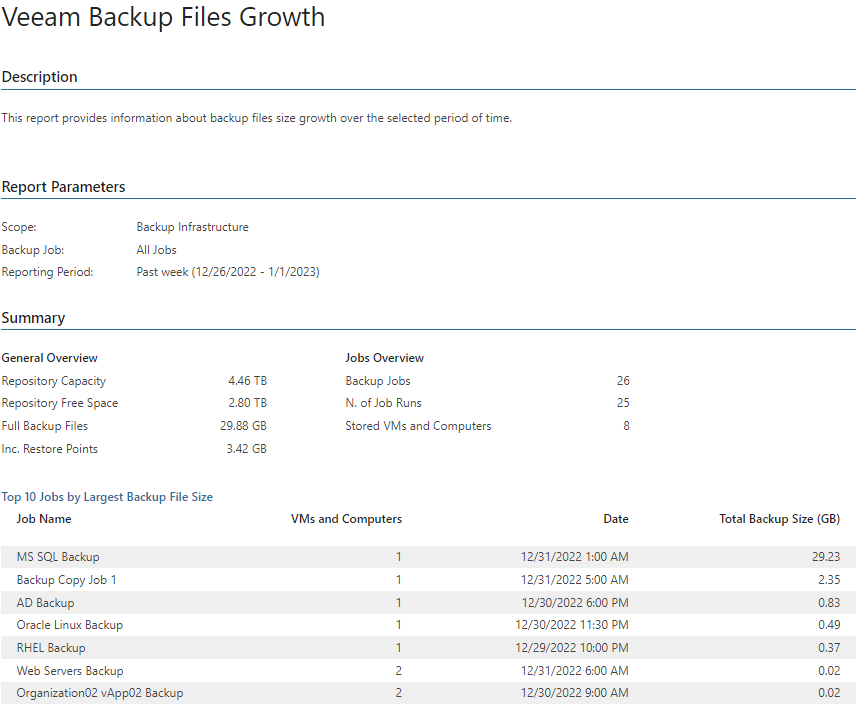Click the Job Name column header

pyautogui.click(x=44, y=519)
